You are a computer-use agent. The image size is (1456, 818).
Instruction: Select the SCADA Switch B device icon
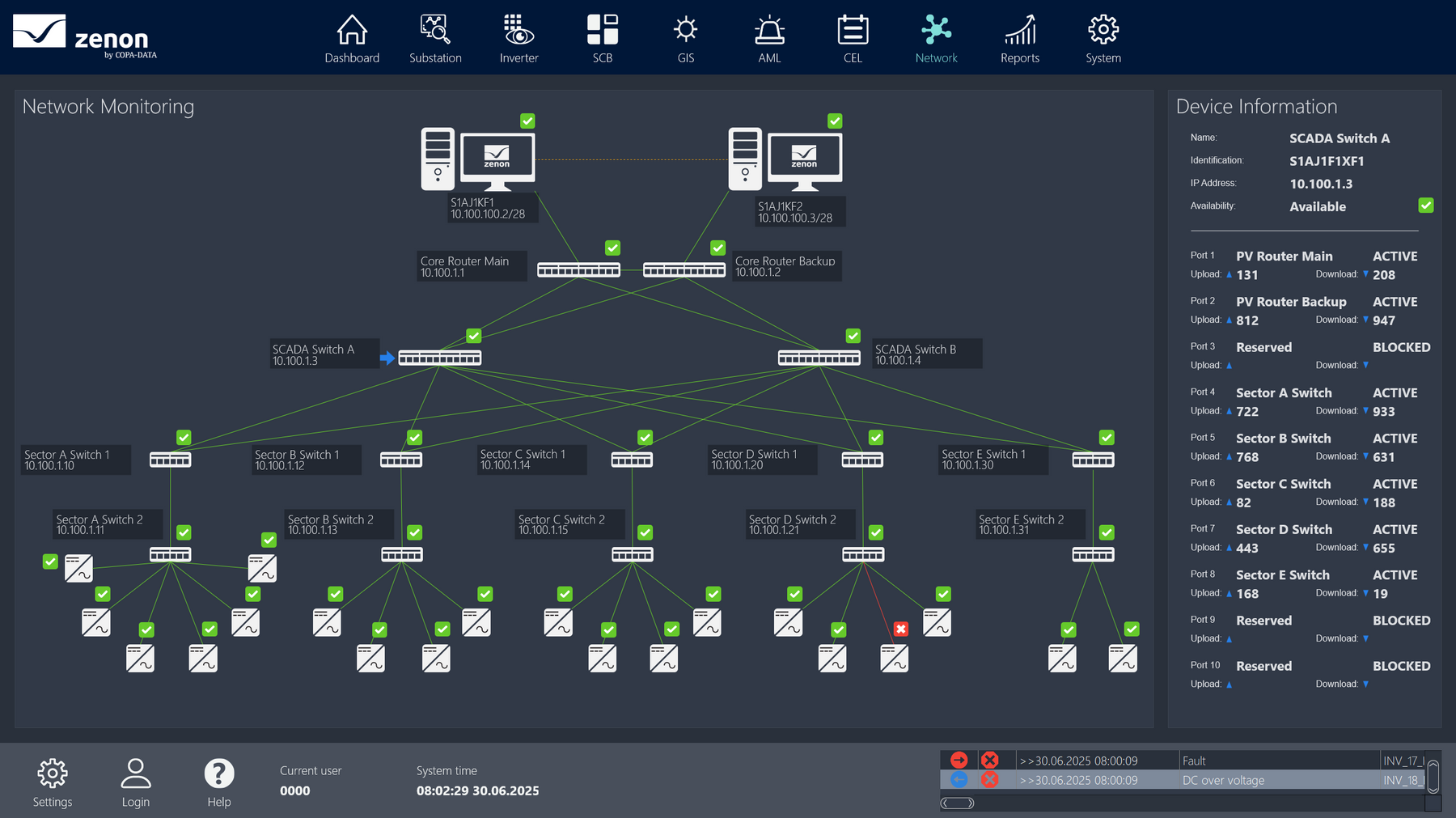(x=819, y=358)
